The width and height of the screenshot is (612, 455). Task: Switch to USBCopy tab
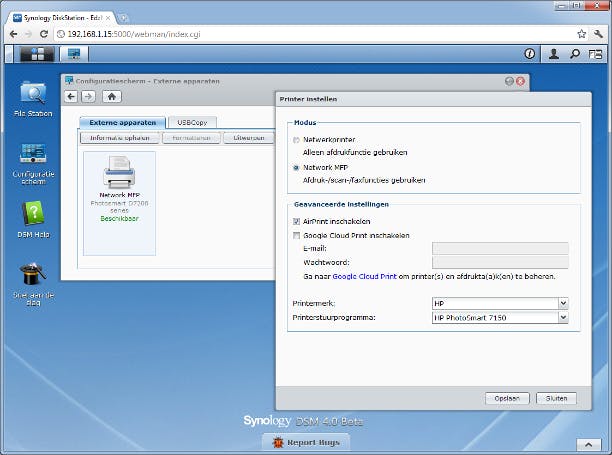point(192,123)
